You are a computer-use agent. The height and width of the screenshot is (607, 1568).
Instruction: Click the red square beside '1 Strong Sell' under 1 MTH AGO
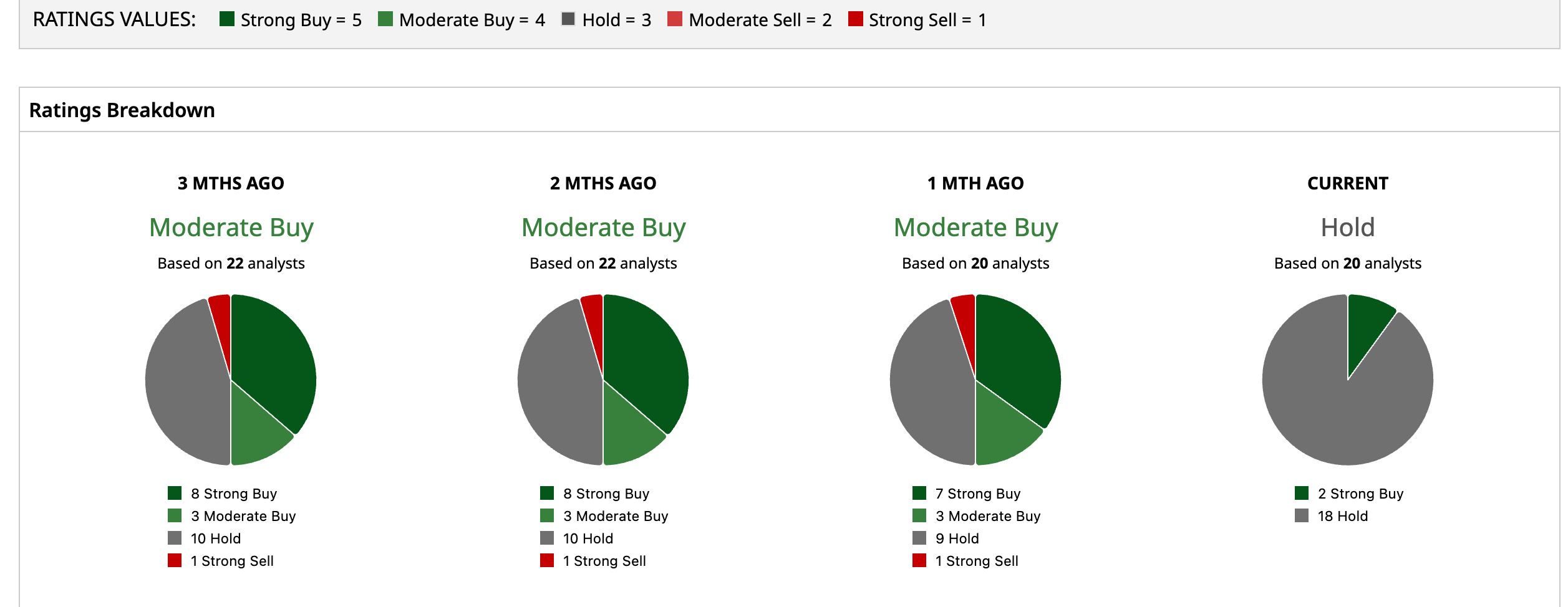pos(919,560)
